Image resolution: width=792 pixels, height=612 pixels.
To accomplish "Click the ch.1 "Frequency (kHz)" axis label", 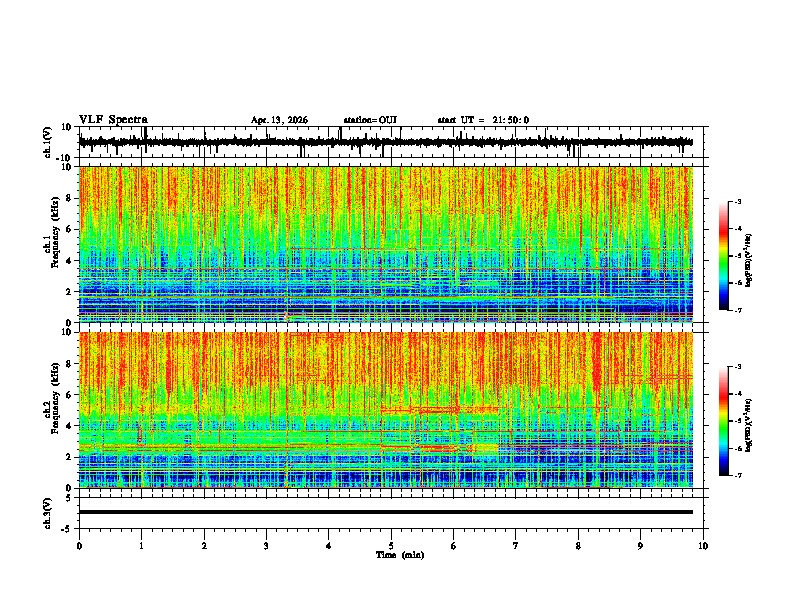I will 54,232.
